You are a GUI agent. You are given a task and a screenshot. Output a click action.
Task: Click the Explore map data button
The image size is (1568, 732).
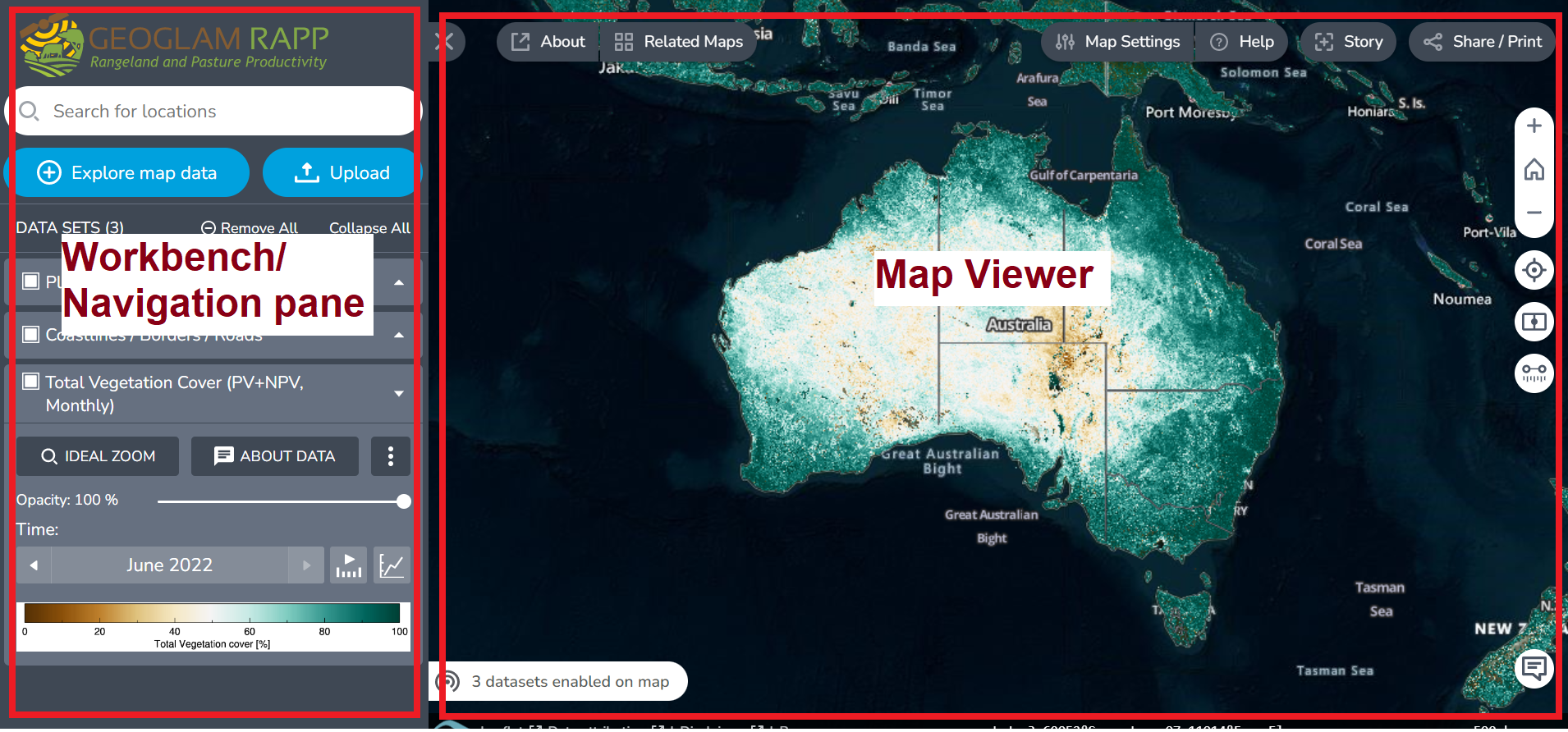click(x=128, y=173)
